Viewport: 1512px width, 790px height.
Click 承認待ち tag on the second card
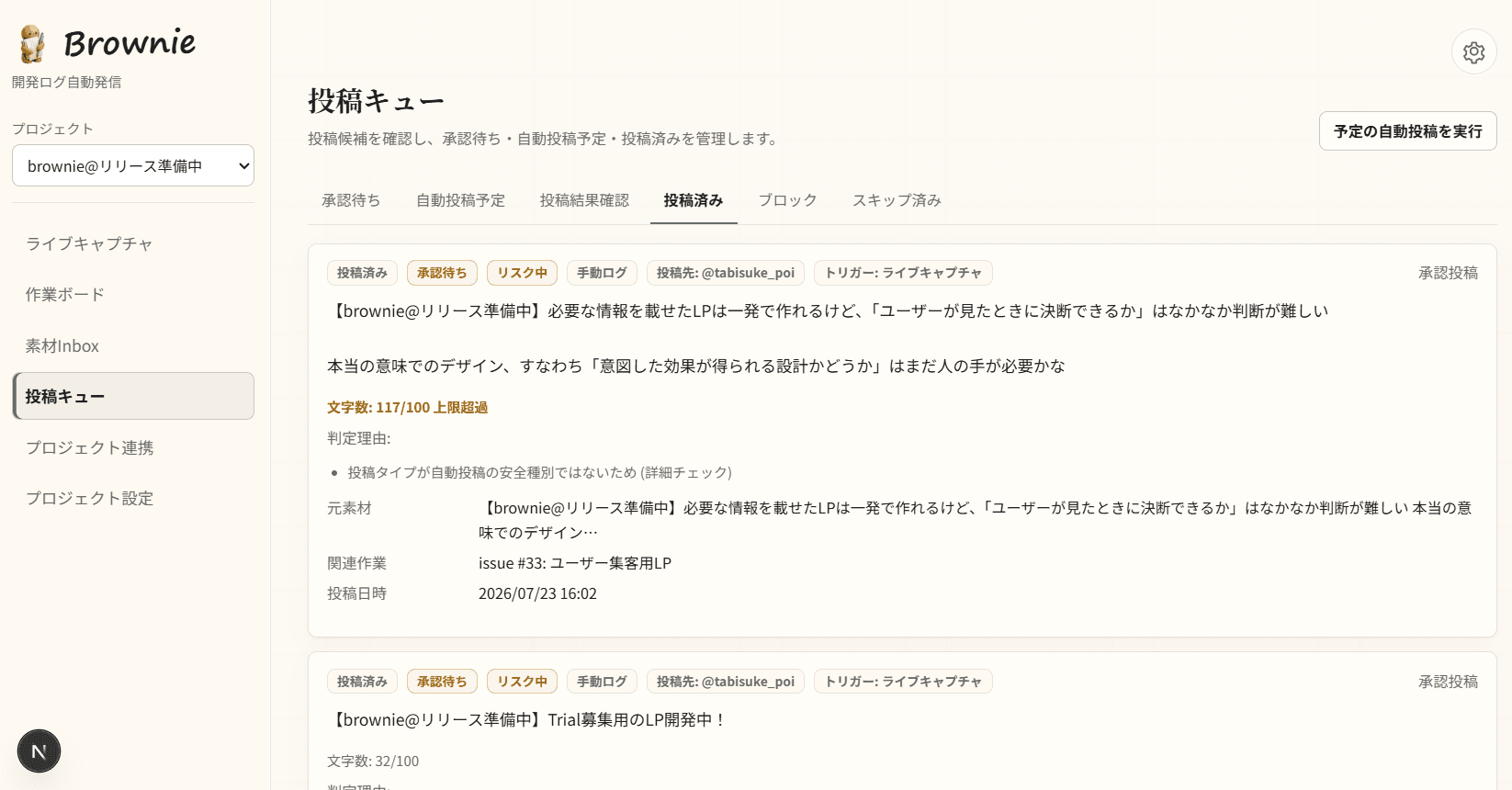click(442, 682)
